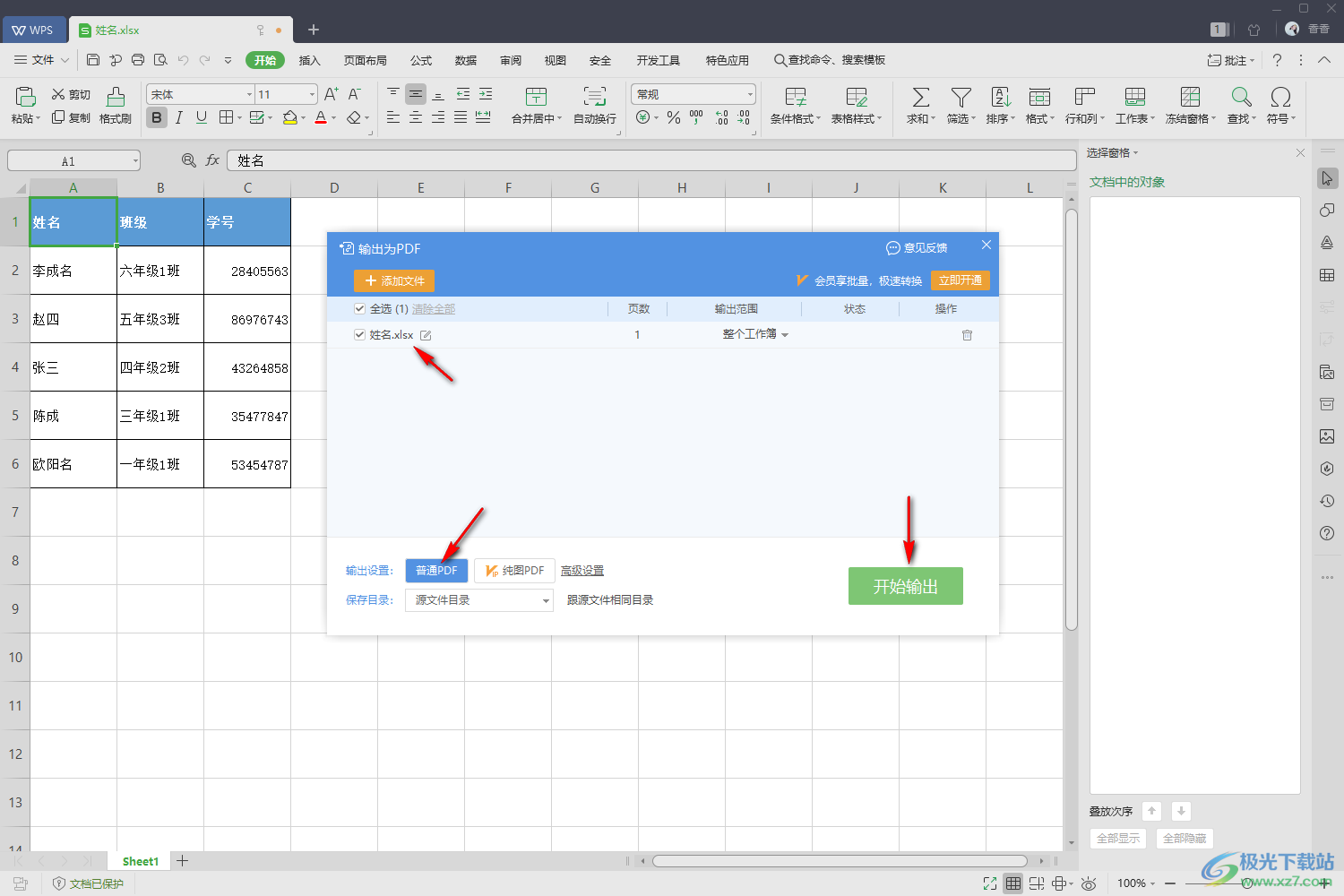Choose the 纯图PDF output option
The width and height of the screenshot is (1344, 896).
point(514,571)
